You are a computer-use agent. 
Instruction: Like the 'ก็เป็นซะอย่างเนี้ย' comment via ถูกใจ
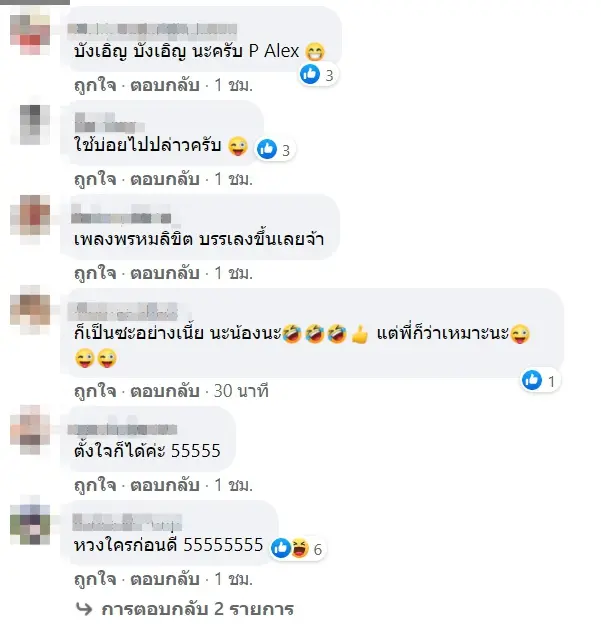[95, 391]
